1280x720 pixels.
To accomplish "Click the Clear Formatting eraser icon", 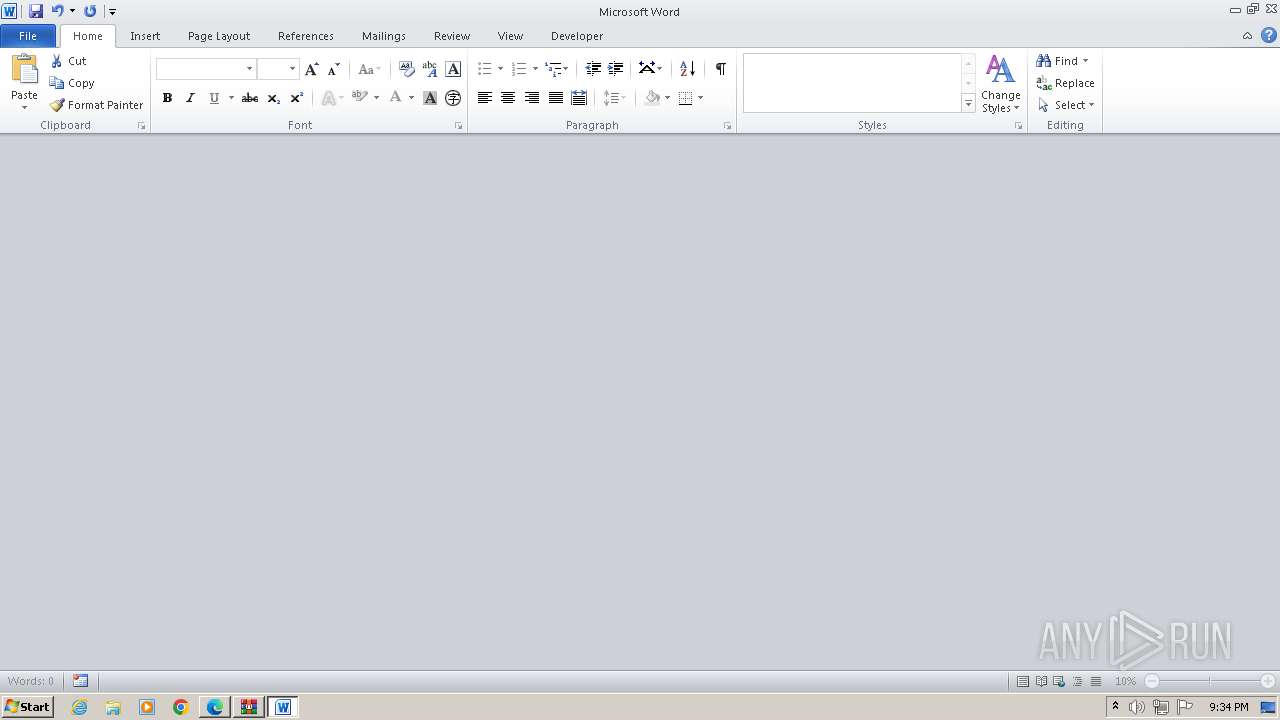I will pyautogui.click(x=406, y=69).
